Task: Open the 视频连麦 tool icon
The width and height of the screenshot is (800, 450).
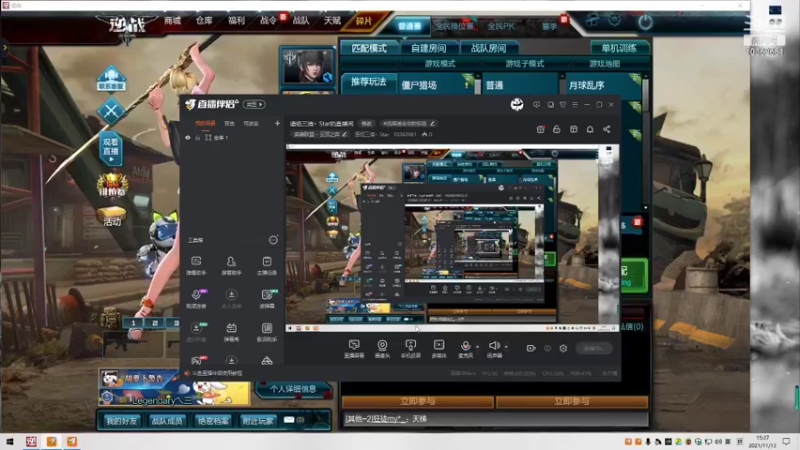Action: point(196,298)
